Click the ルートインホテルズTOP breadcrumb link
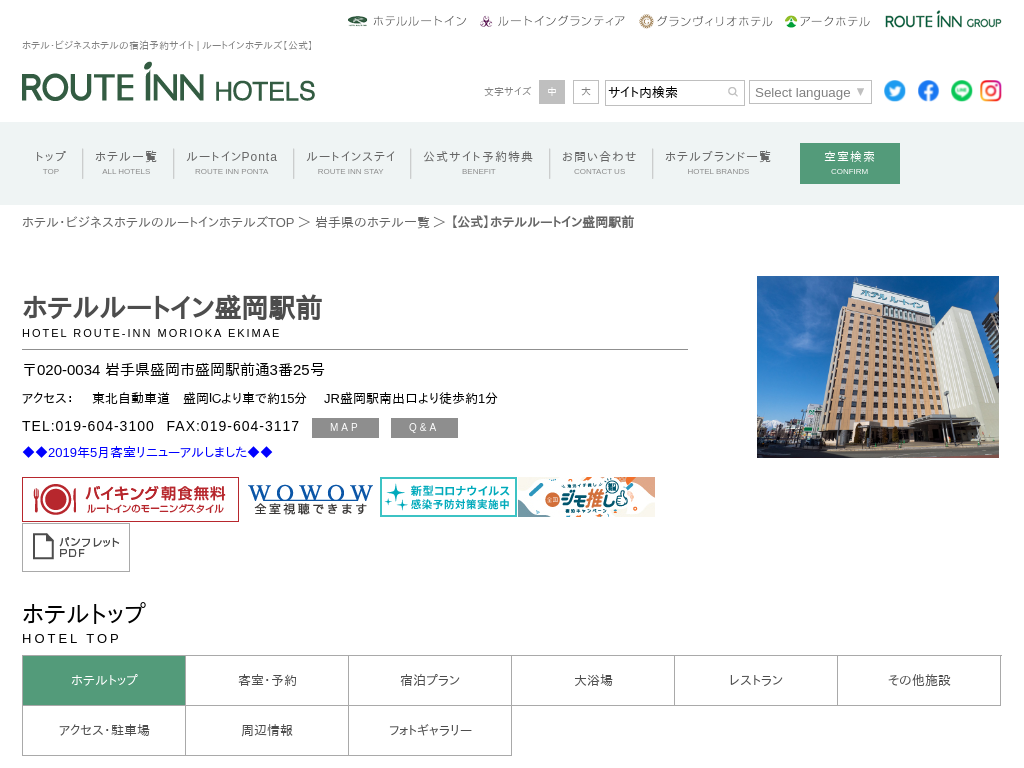The image size is (1024, 768). click(158, 223)
